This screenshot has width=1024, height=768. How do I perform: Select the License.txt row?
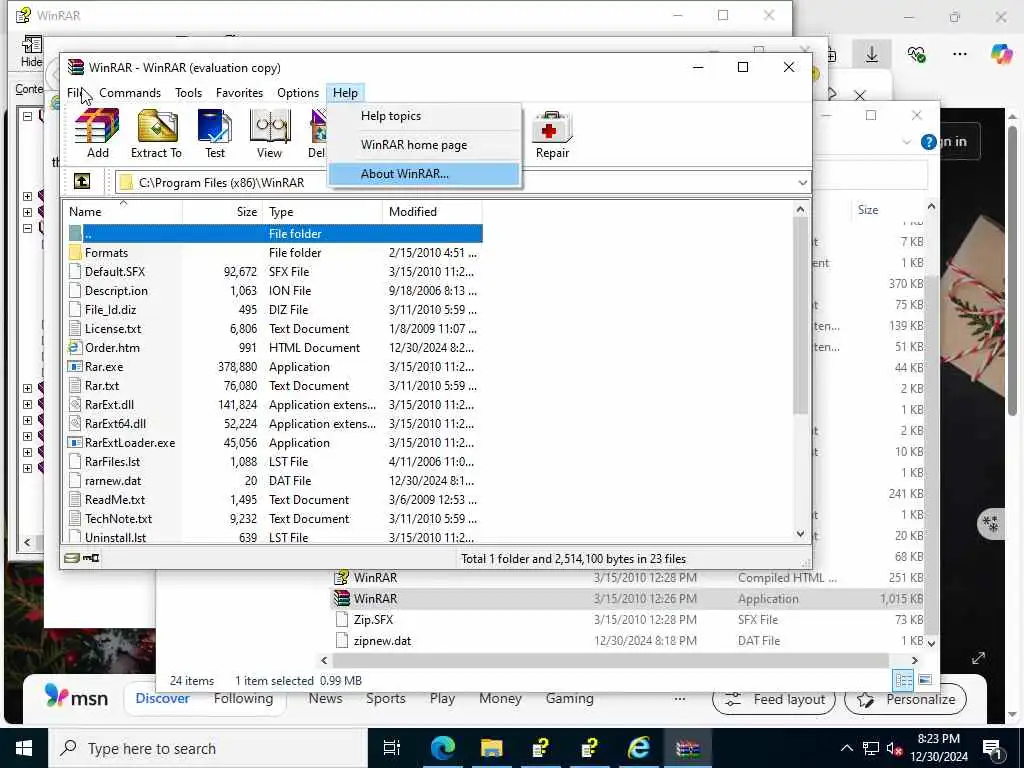tap(274, 328)
